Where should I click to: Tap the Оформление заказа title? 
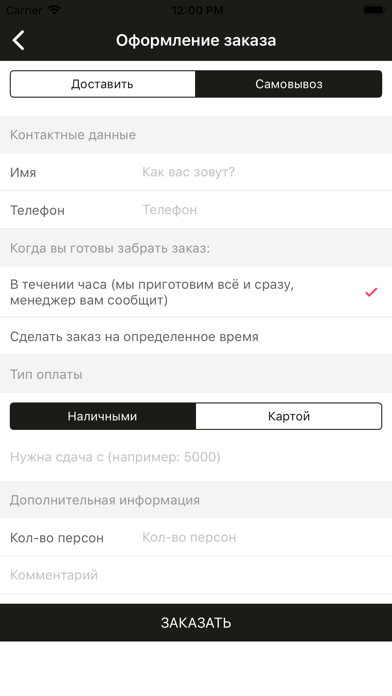(x=196, y=40)
